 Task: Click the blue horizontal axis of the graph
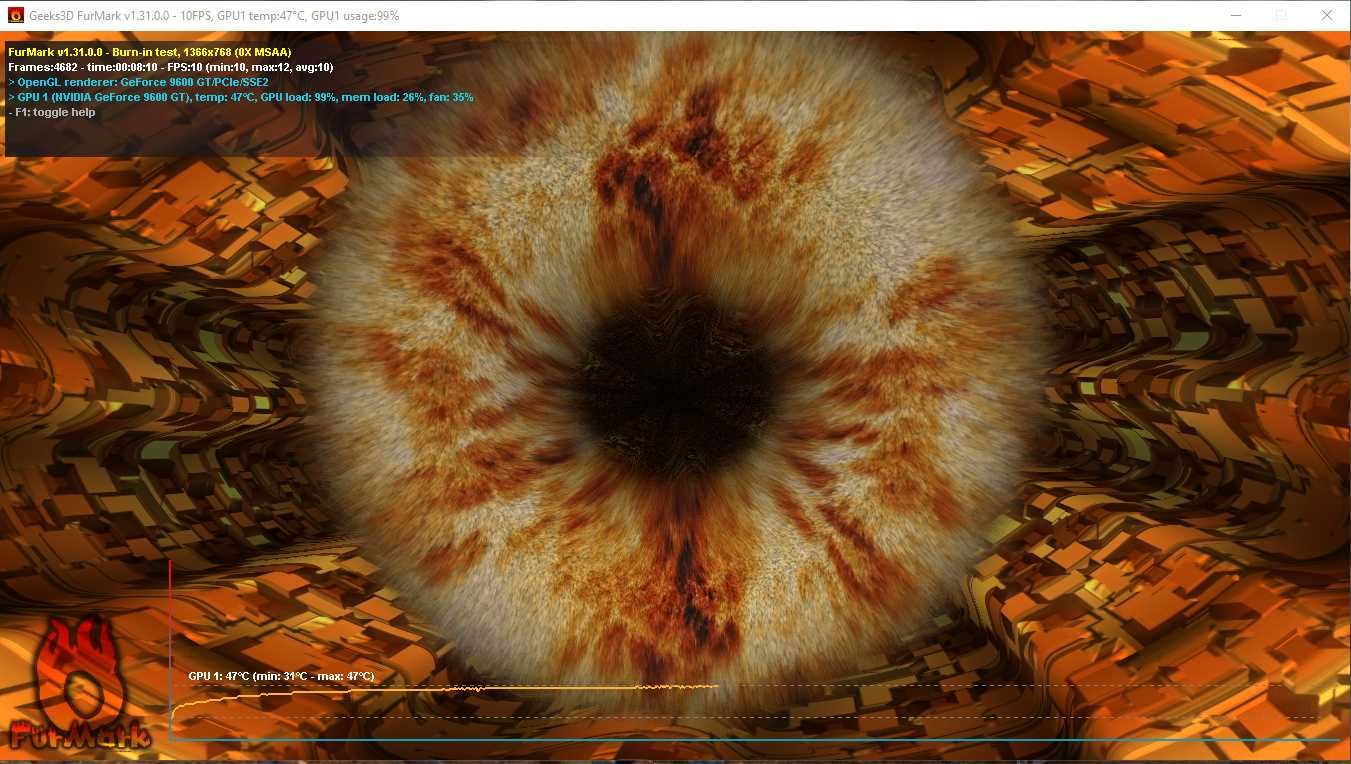point(755,740)
